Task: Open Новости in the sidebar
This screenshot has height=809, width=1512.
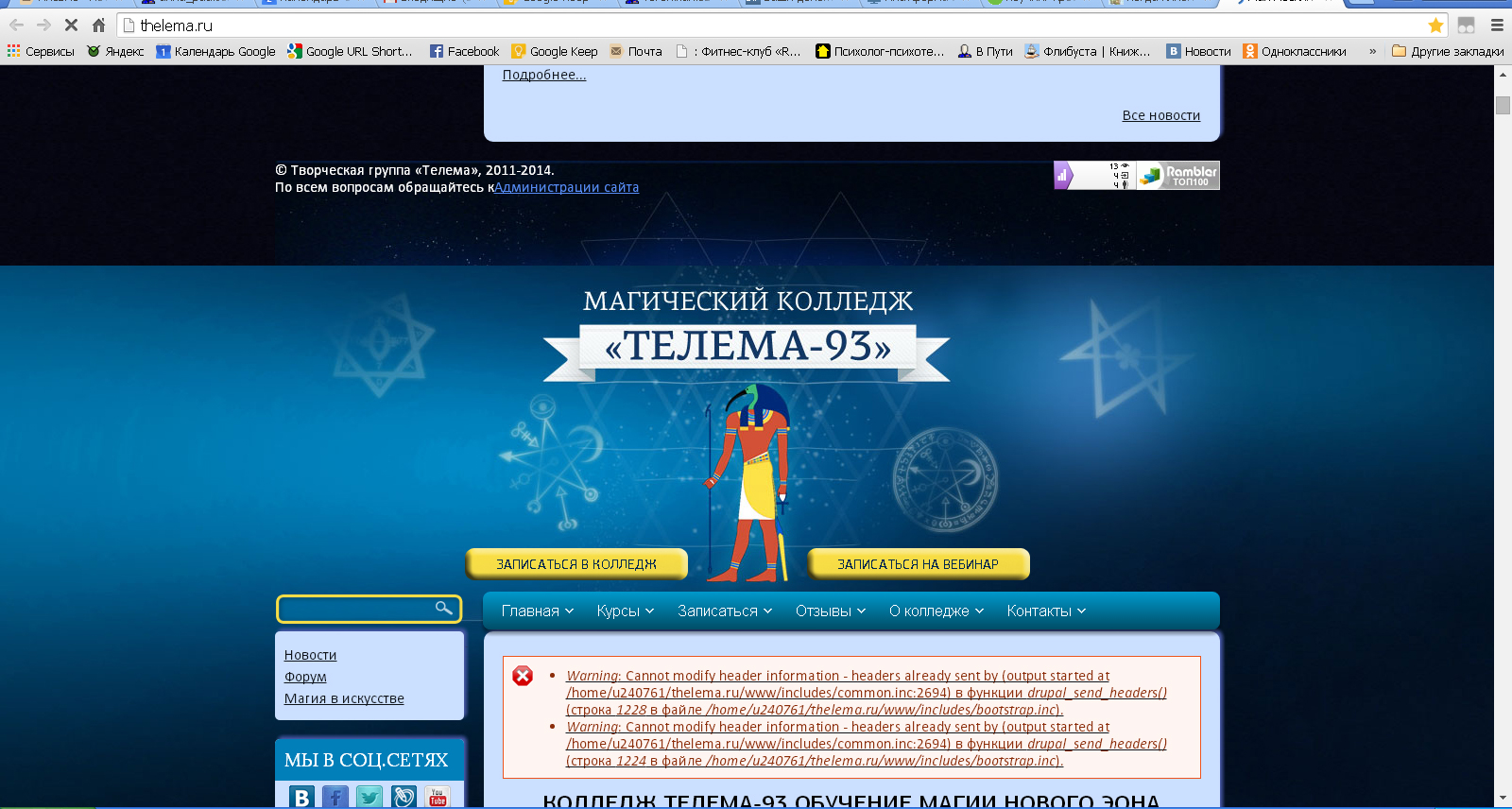Action: click(x=310, y=655)
